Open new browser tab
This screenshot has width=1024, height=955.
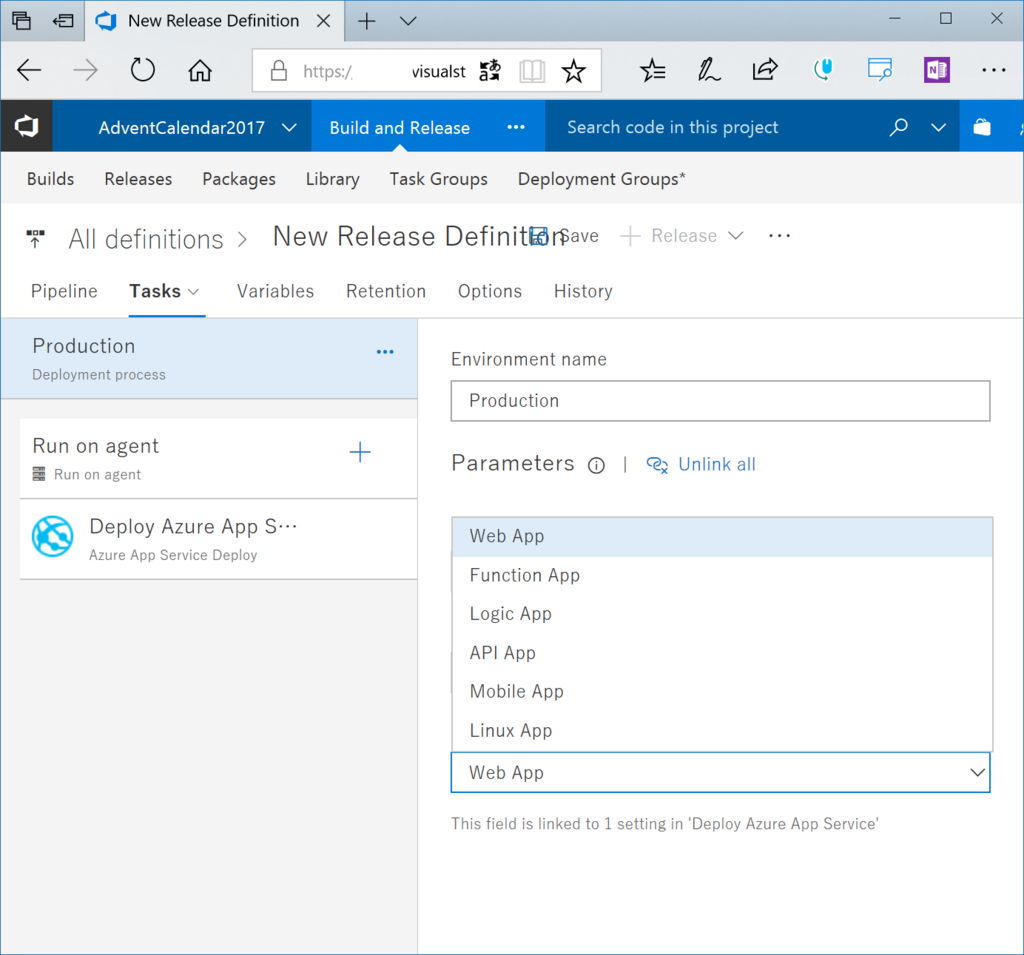tap(367, 21)
